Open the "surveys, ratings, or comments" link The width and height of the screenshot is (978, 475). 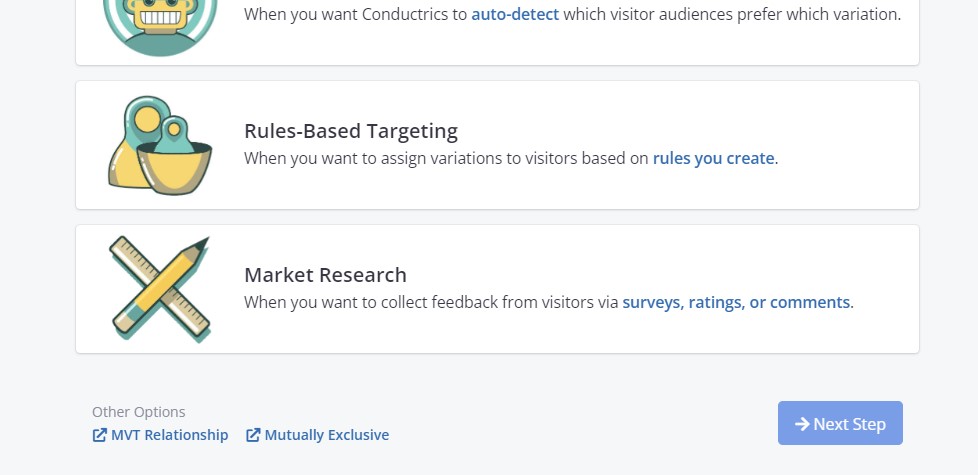coord(736,302)
